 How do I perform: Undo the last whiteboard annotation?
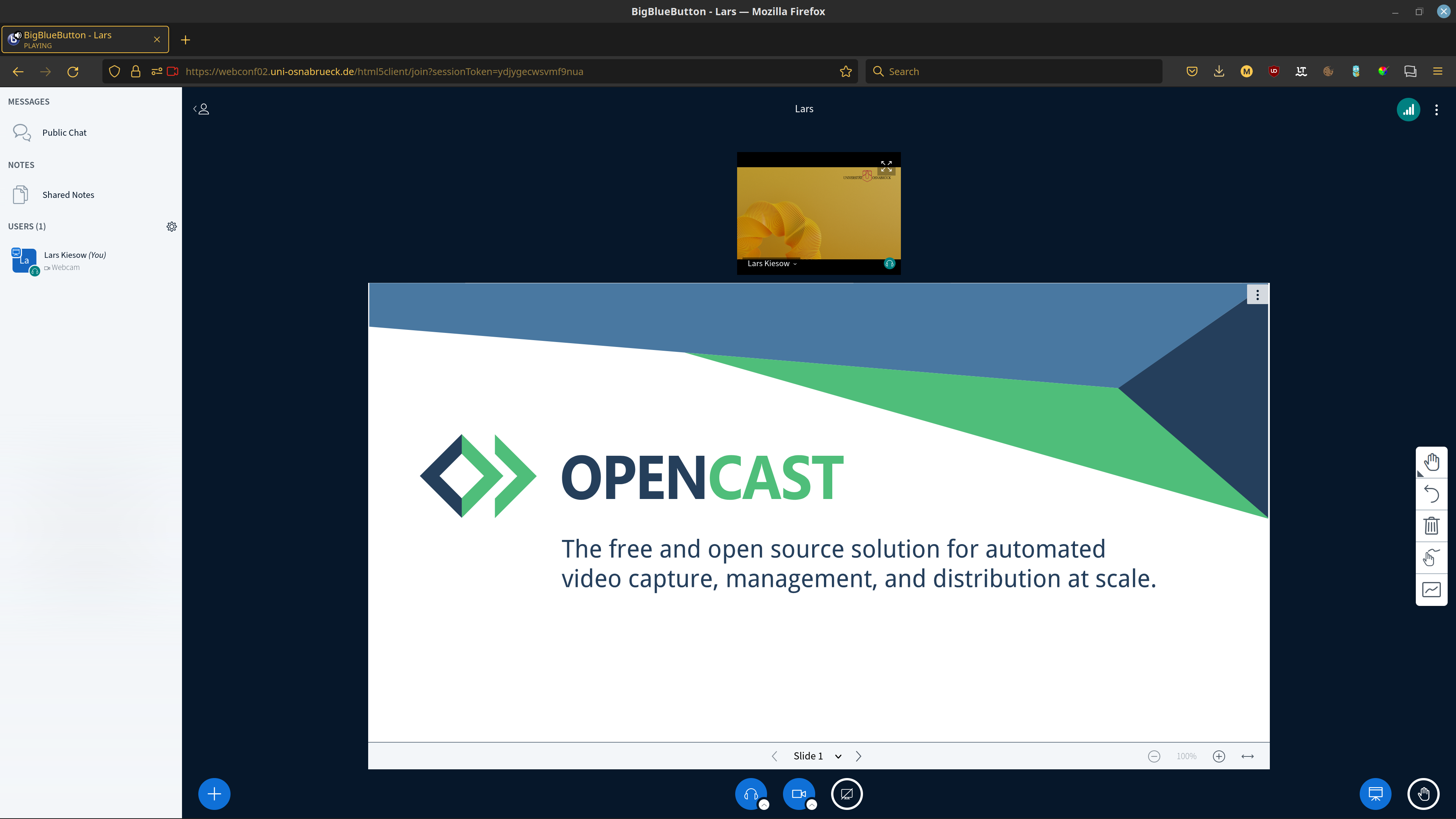click(x=1431, y=494)
